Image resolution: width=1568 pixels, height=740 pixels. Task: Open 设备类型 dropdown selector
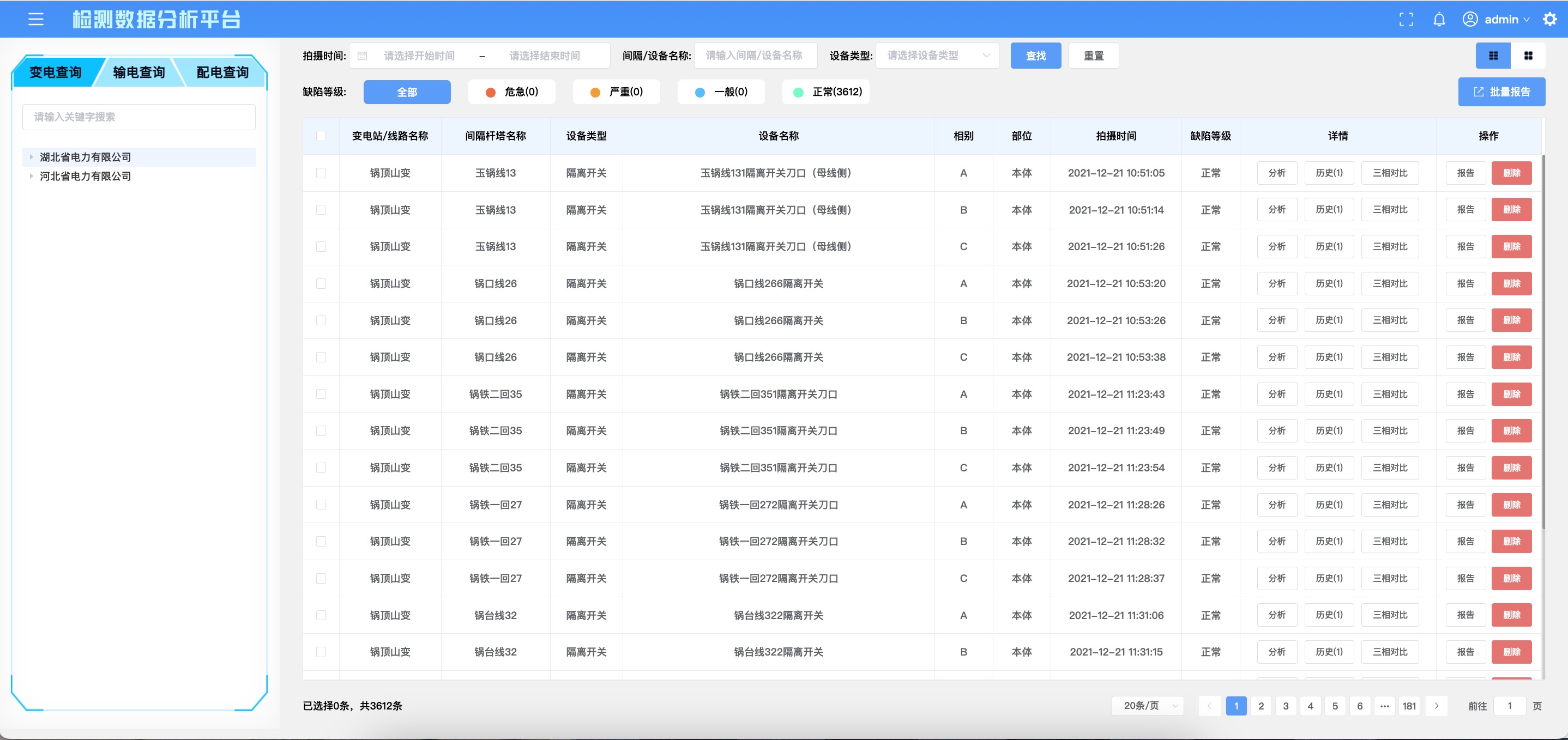point(937,56)
